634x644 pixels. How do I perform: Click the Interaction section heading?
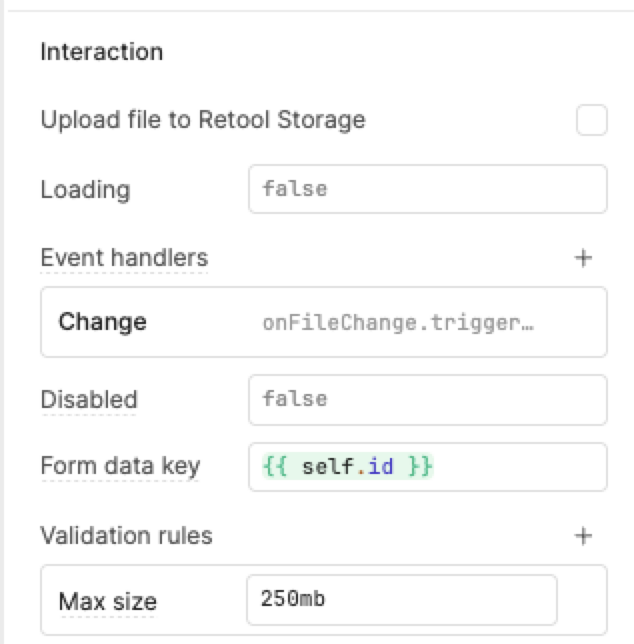pos(101,51)
